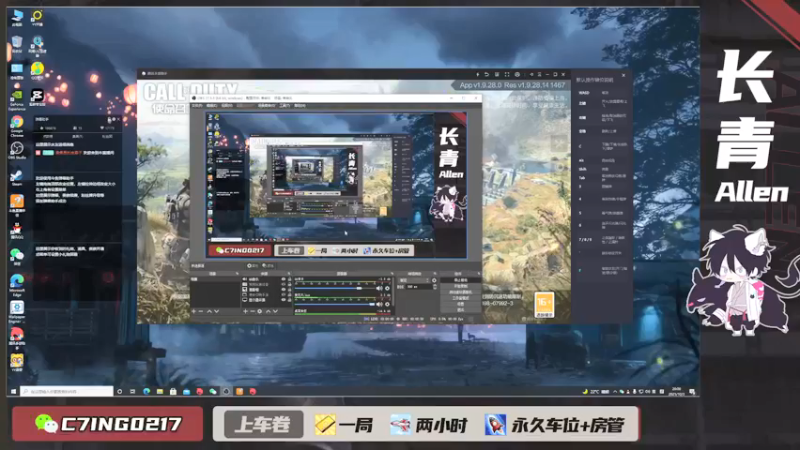Pop out the Sources dock using its header icon
Screen dimensions: 800x450
pyautogui.click(x=289, y=273)
